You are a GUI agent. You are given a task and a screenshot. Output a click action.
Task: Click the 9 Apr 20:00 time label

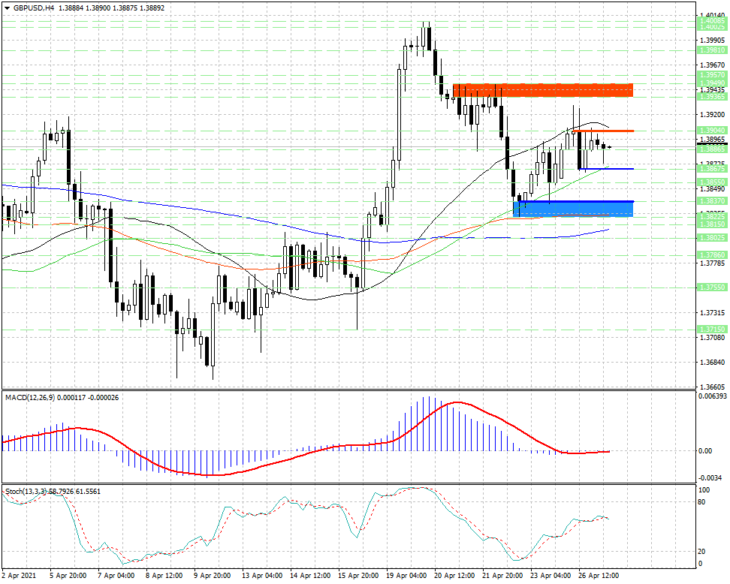coord(212,576)
